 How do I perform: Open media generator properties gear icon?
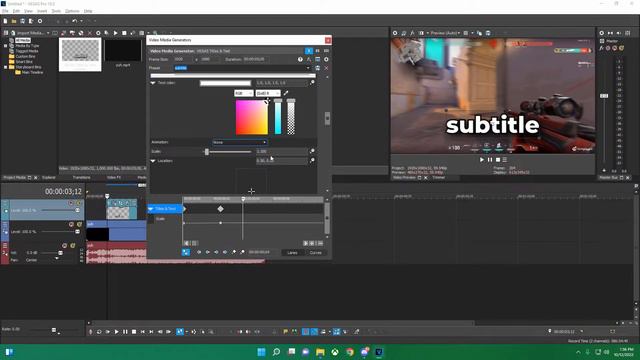pos(326,60)
